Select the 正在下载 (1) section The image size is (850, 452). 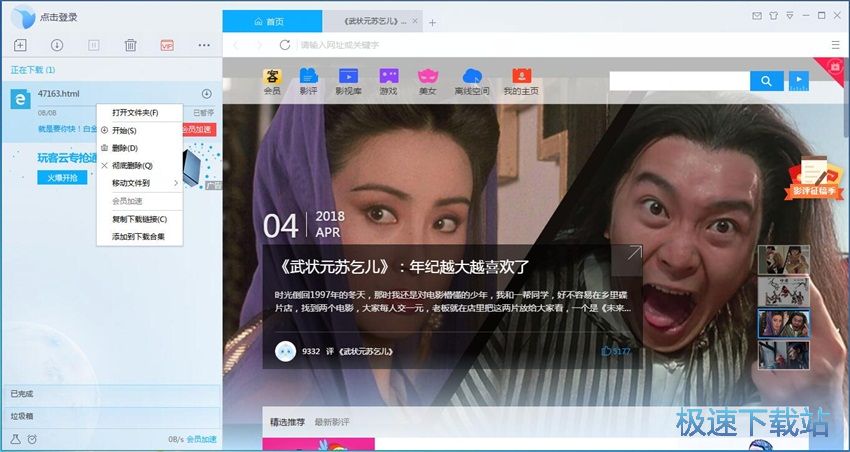coord(33,70)
